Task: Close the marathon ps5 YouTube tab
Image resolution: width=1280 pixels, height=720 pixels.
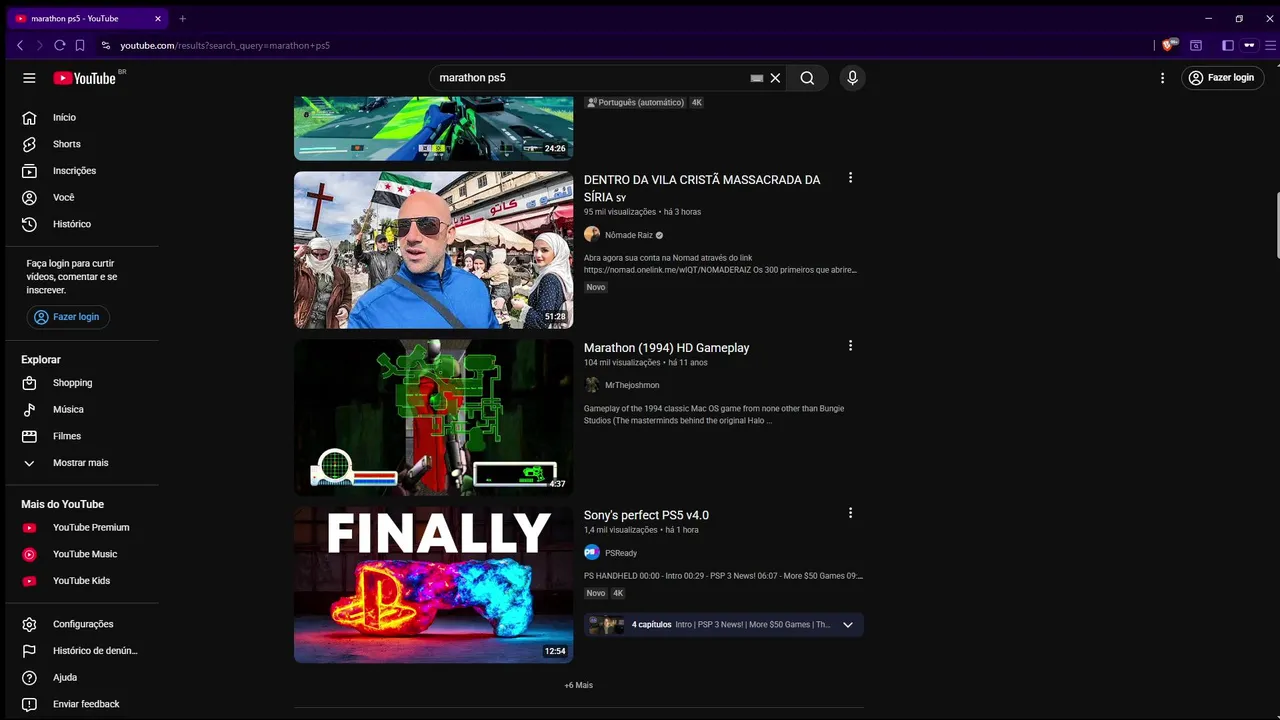Action: [x=158, y=18]
